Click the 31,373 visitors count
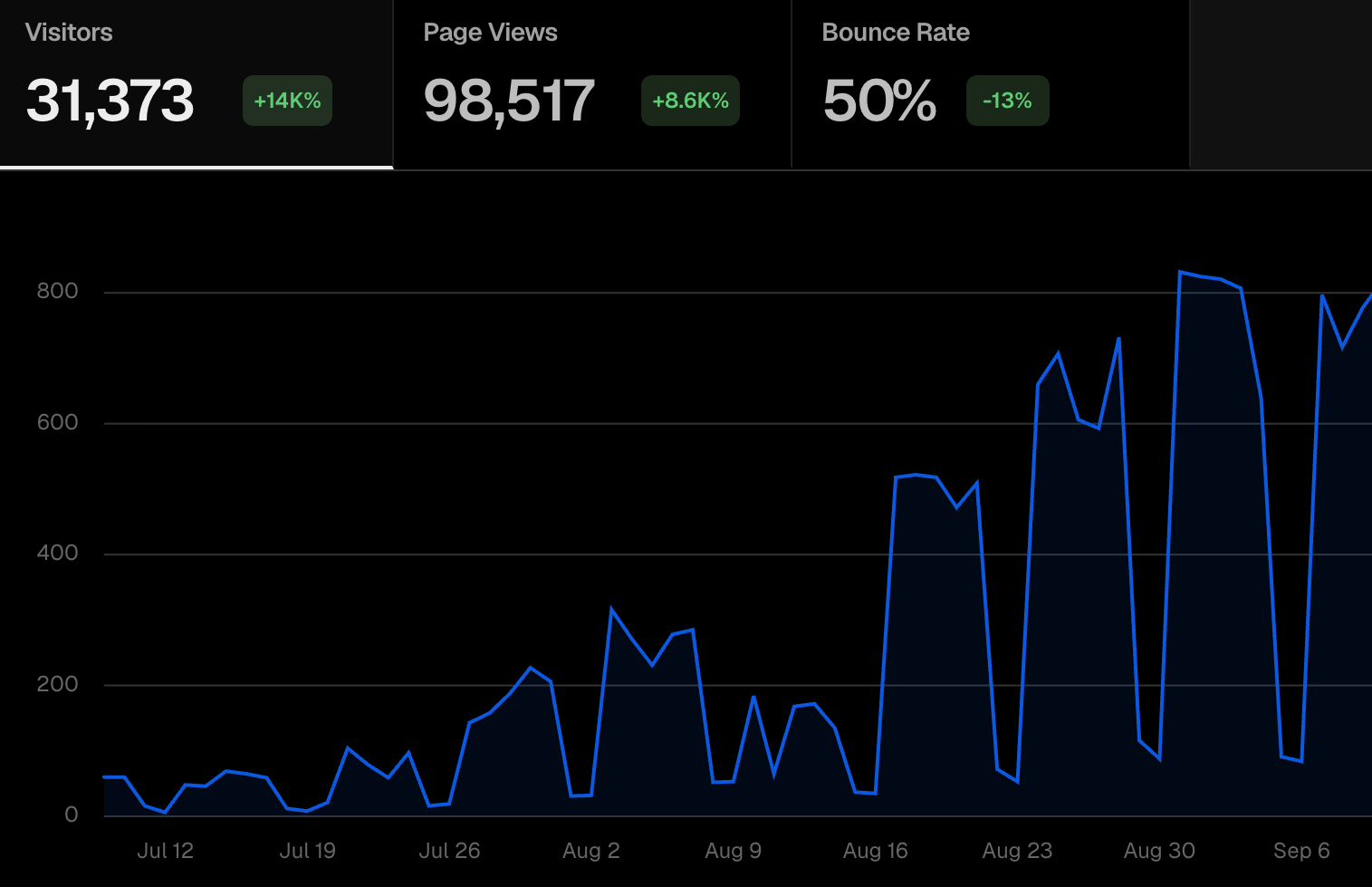 pos(110,101)
